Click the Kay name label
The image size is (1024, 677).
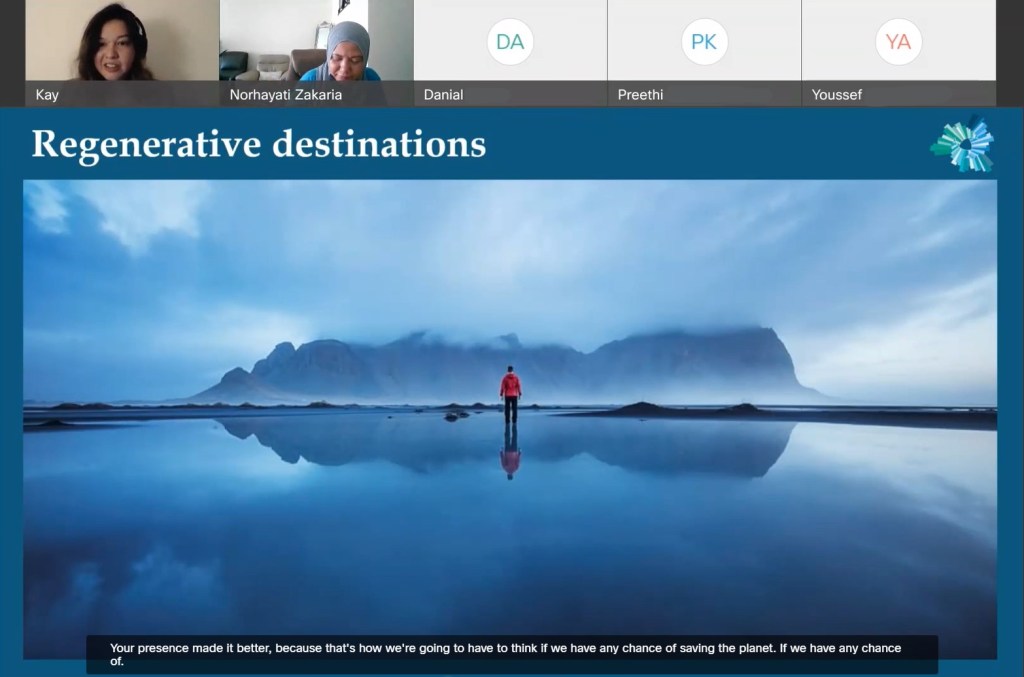[x=47, y=95]
